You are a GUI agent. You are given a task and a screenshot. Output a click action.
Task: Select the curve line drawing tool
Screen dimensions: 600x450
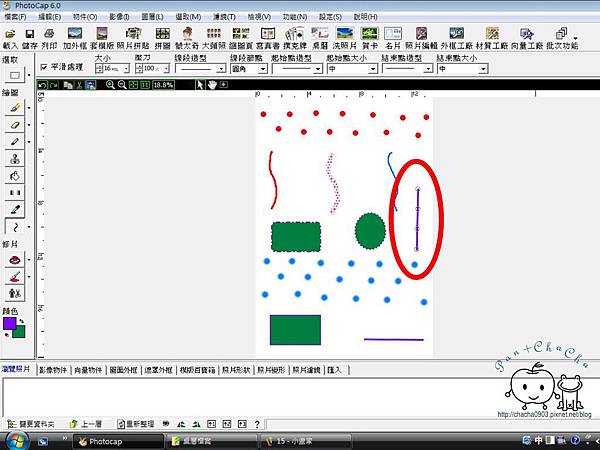click(x=15, y=227)
